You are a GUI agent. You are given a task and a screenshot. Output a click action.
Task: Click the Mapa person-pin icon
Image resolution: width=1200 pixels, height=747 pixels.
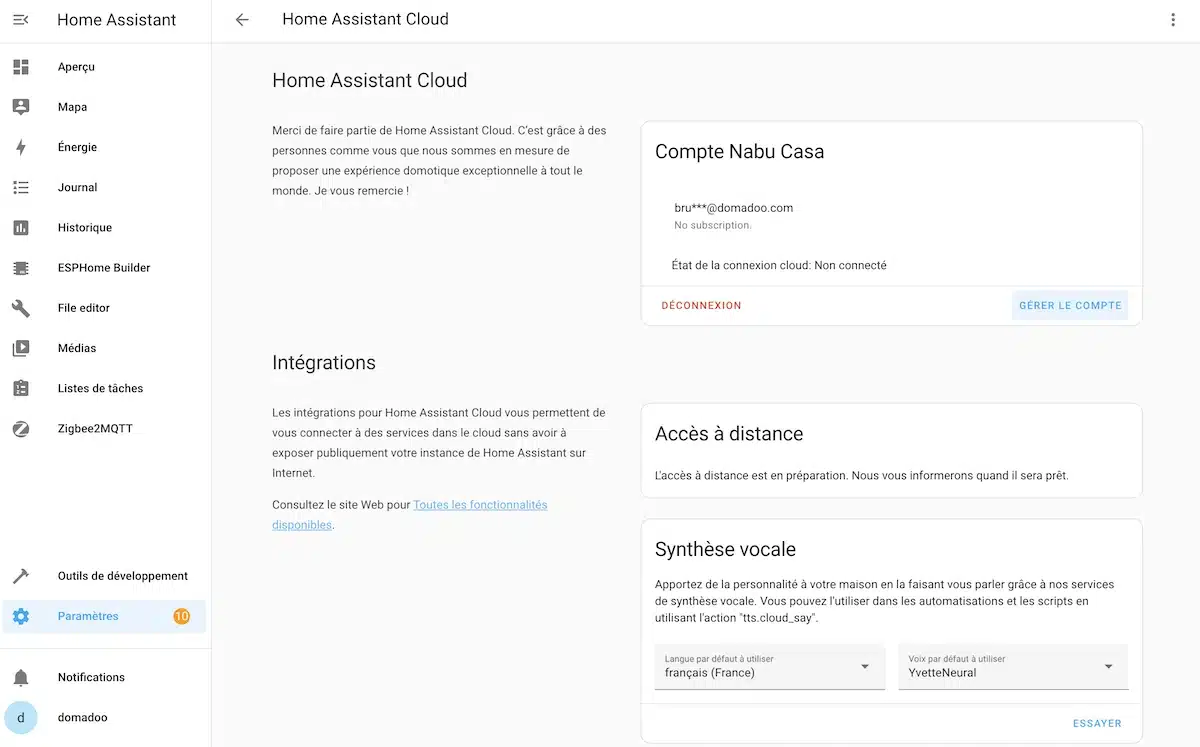click(x=21, y=107)
